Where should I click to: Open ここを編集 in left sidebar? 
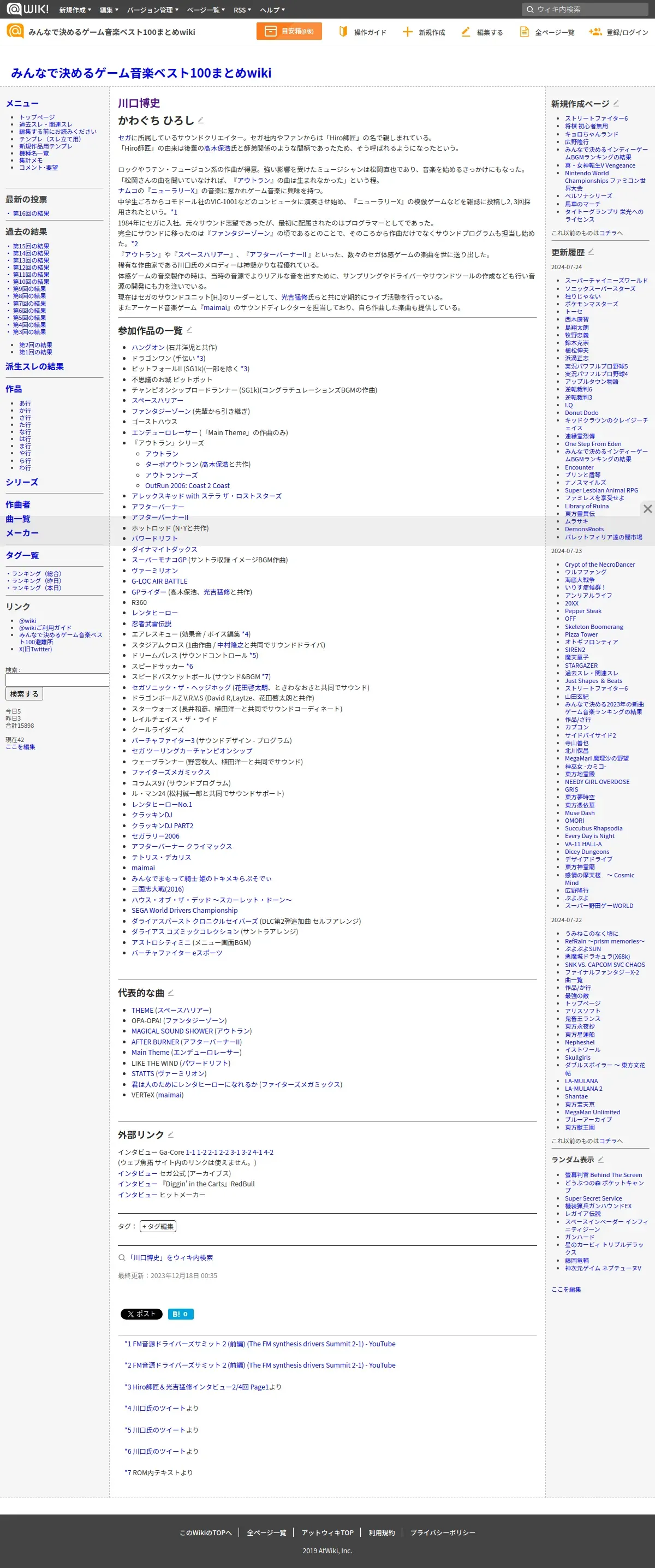coord(21,747)
